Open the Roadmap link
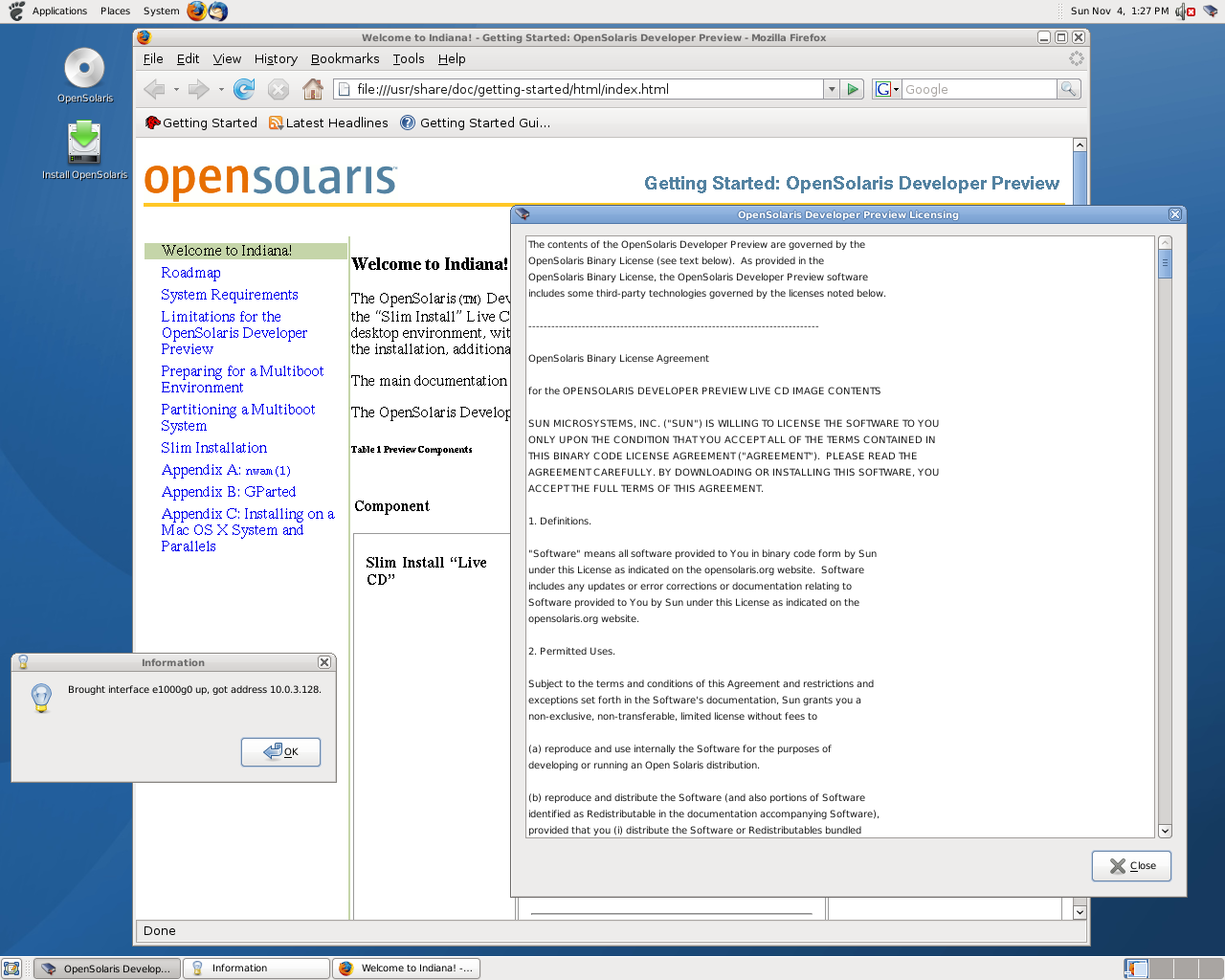The width and height of the screenshot is (1225, 980). coord(190,273)
